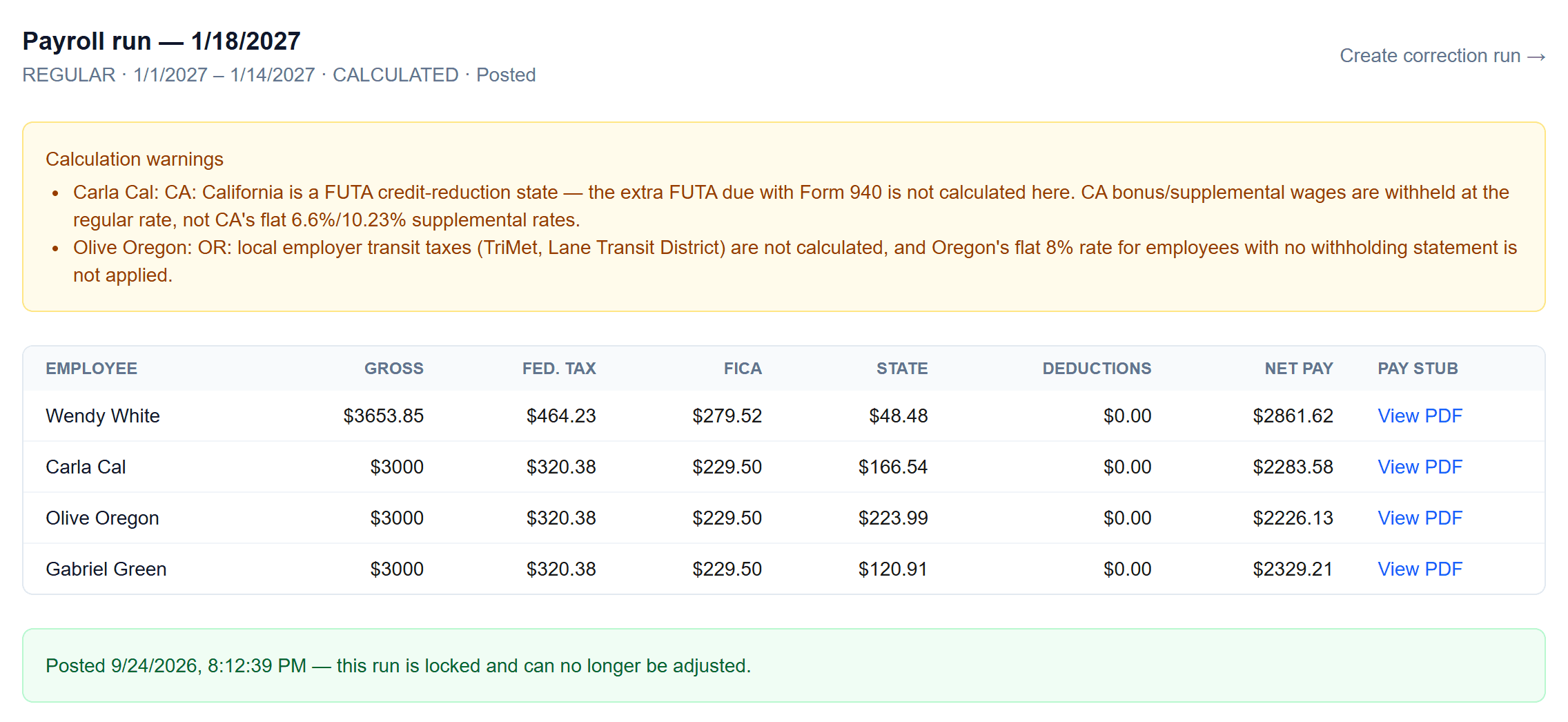1568x722 pixels.
Task: Select Wendy White's state tax $48.48
Action: [898, 416]
